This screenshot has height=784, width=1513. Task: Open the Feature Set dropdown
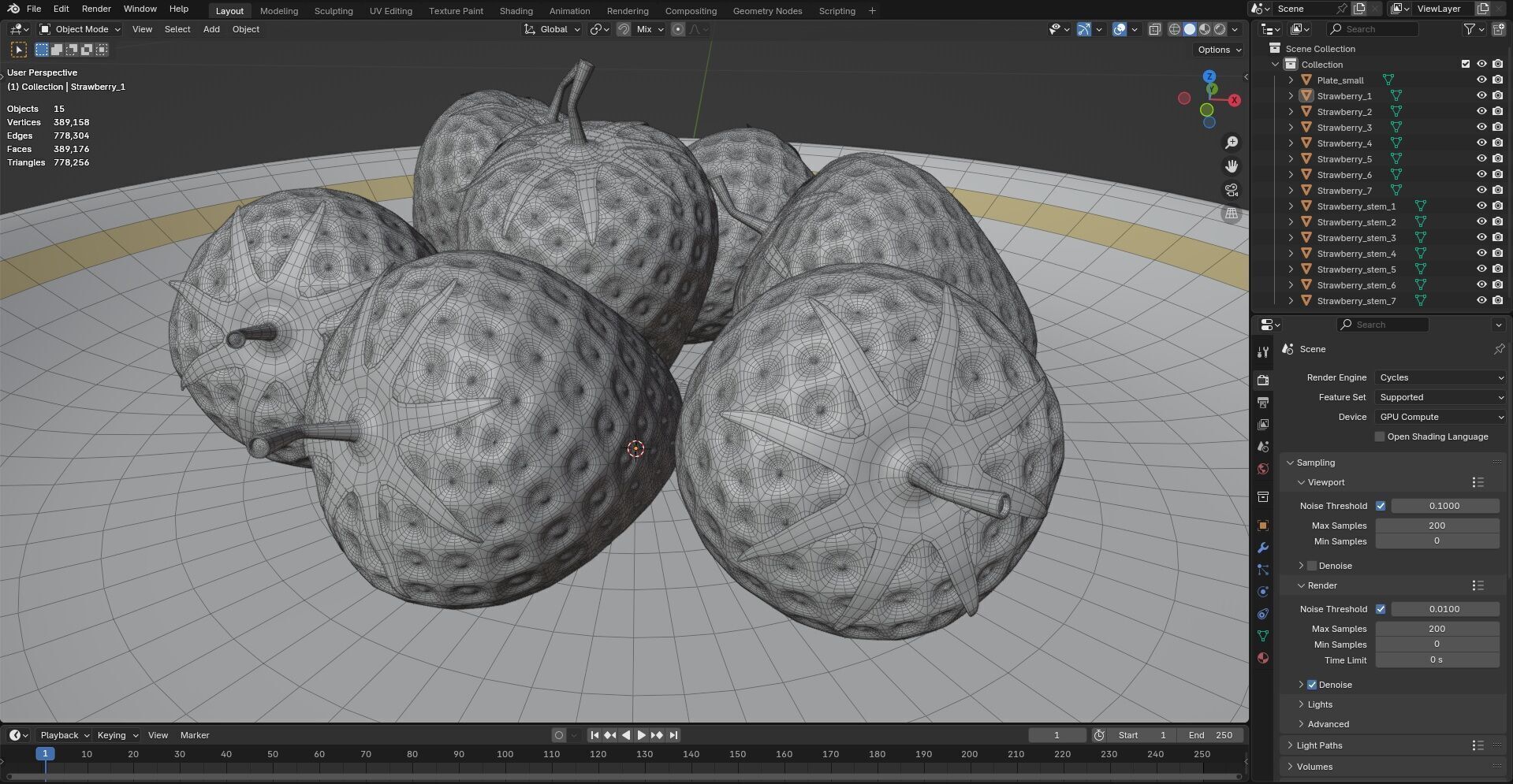coord(1440,397)
